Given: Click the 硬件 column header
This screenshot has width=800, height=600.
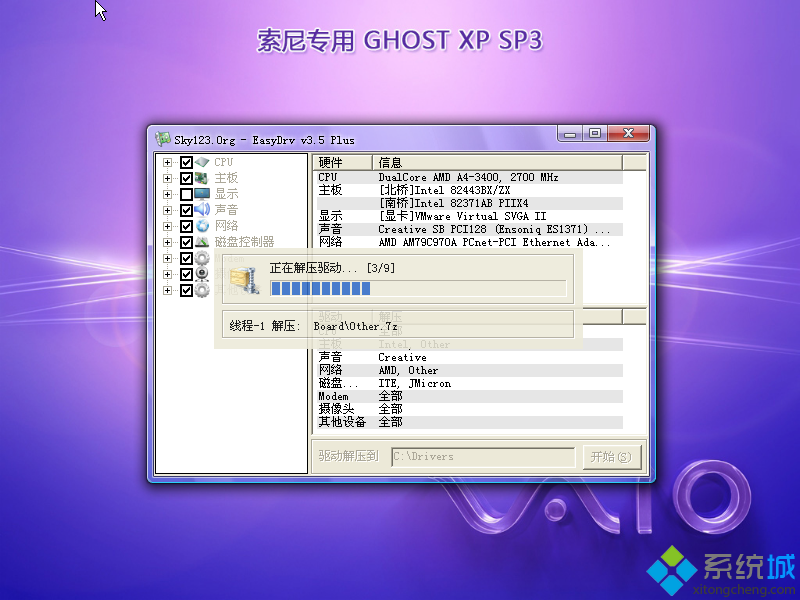Looking at the screenshot, I should pos(342,163).
